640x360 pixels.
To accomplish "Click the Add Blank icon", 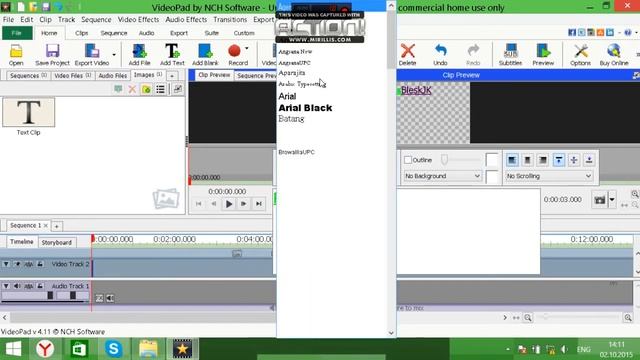I will (205, 55).
